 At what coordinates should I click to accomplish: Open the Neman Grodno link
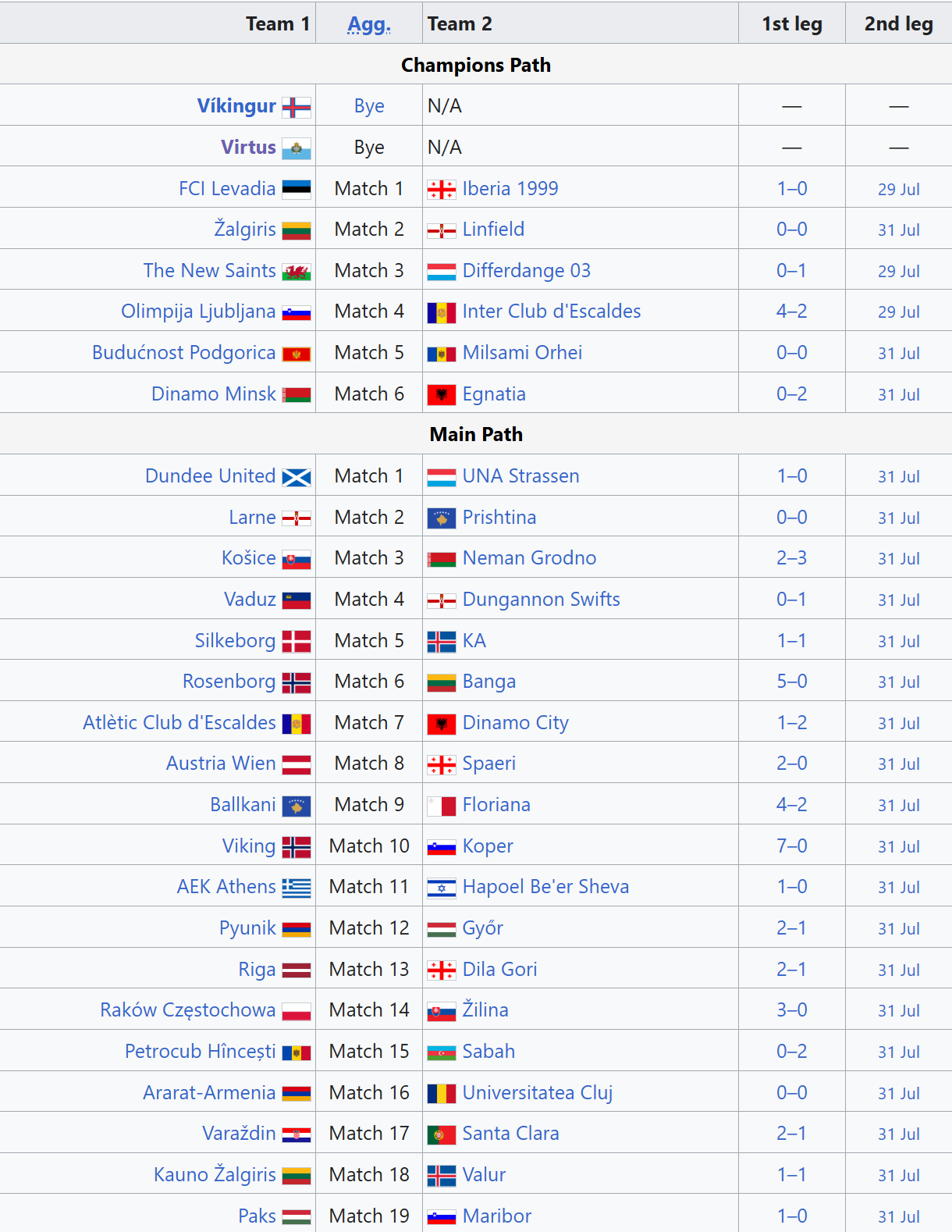coord(529,558)
